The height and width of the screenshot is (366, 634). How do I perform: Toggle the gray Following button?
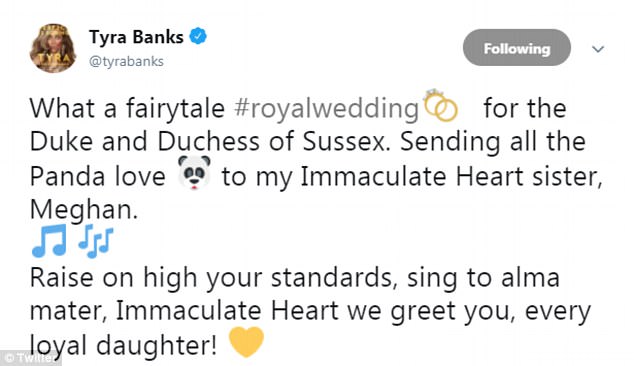517,48
